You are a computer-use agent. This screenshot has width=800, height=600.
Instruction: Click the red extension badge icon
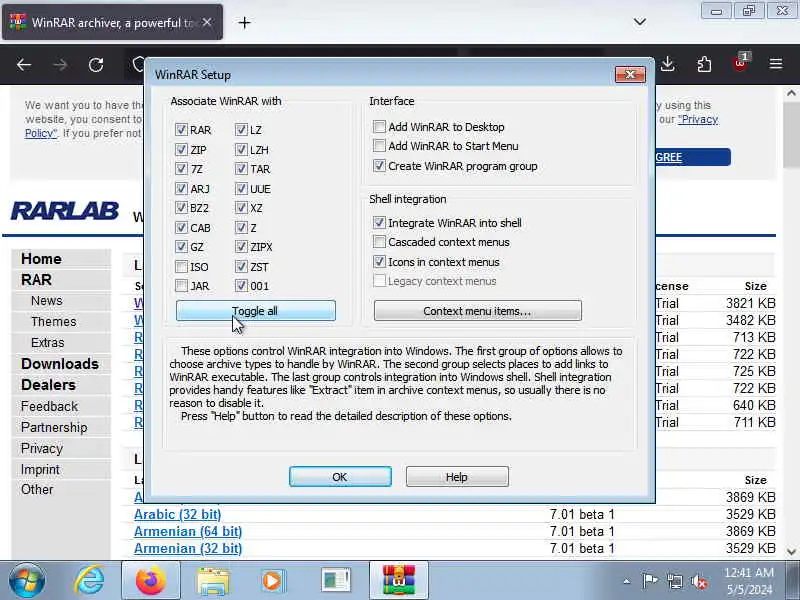point(740,63)
